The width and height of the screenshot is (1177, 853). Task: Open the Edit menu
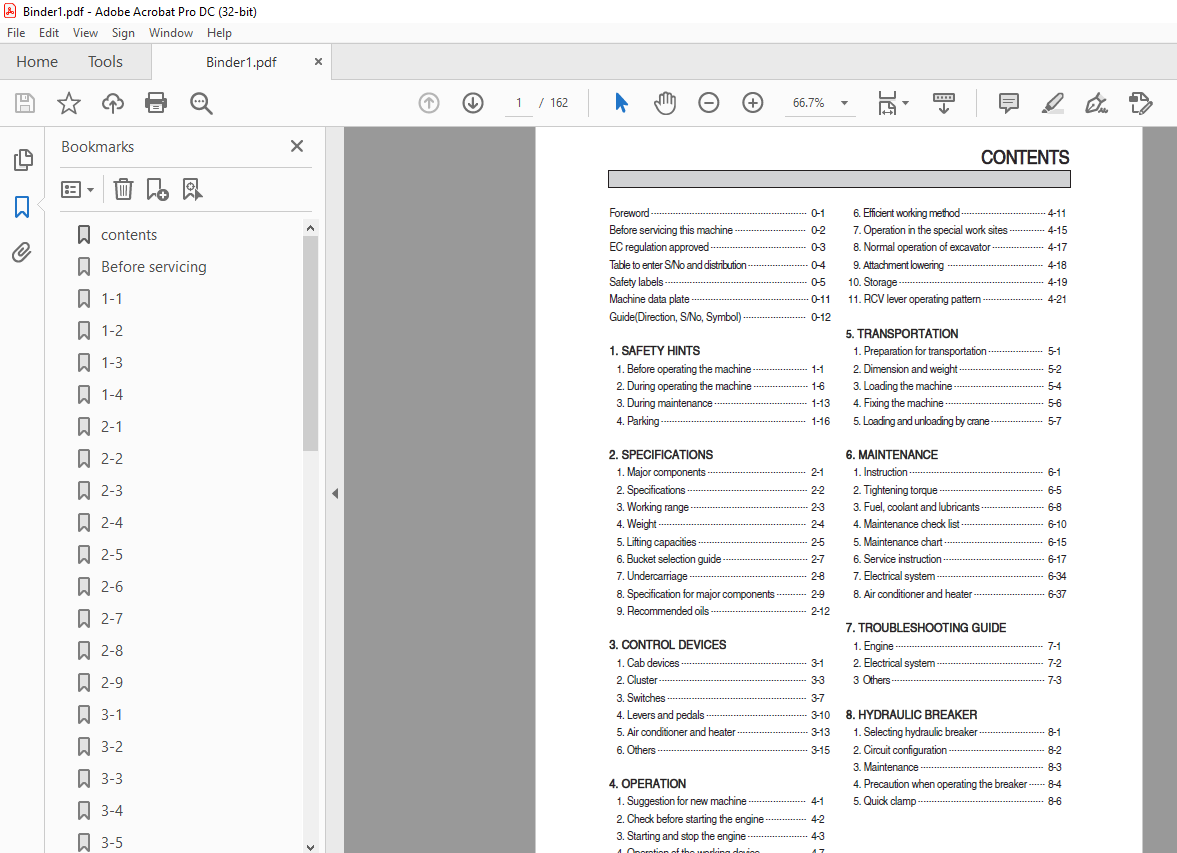tap(49, 33)
